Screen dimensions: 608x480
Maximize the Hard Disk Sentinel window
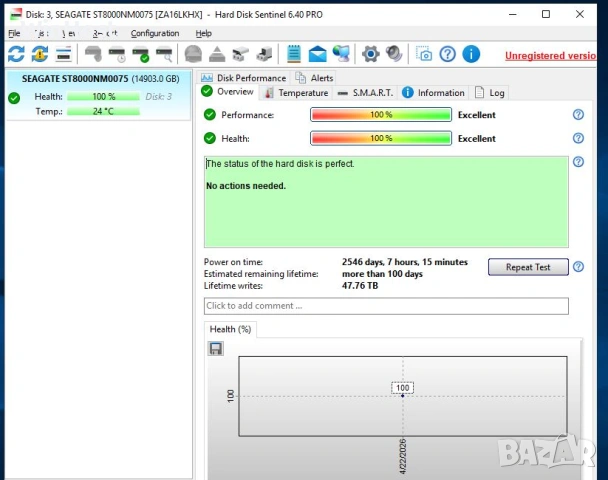(x=546, y=14)
